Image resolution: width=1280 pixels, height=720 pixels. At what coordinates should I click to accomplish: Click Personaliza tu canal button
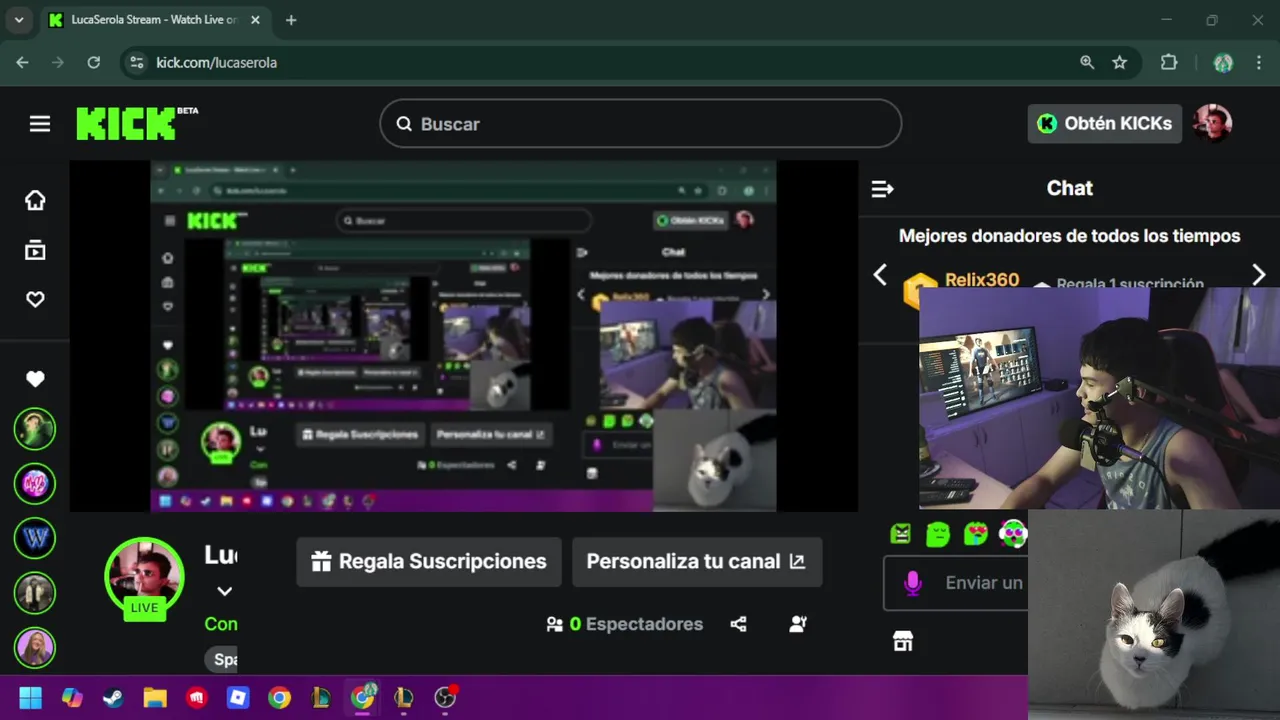pos(697,562)
